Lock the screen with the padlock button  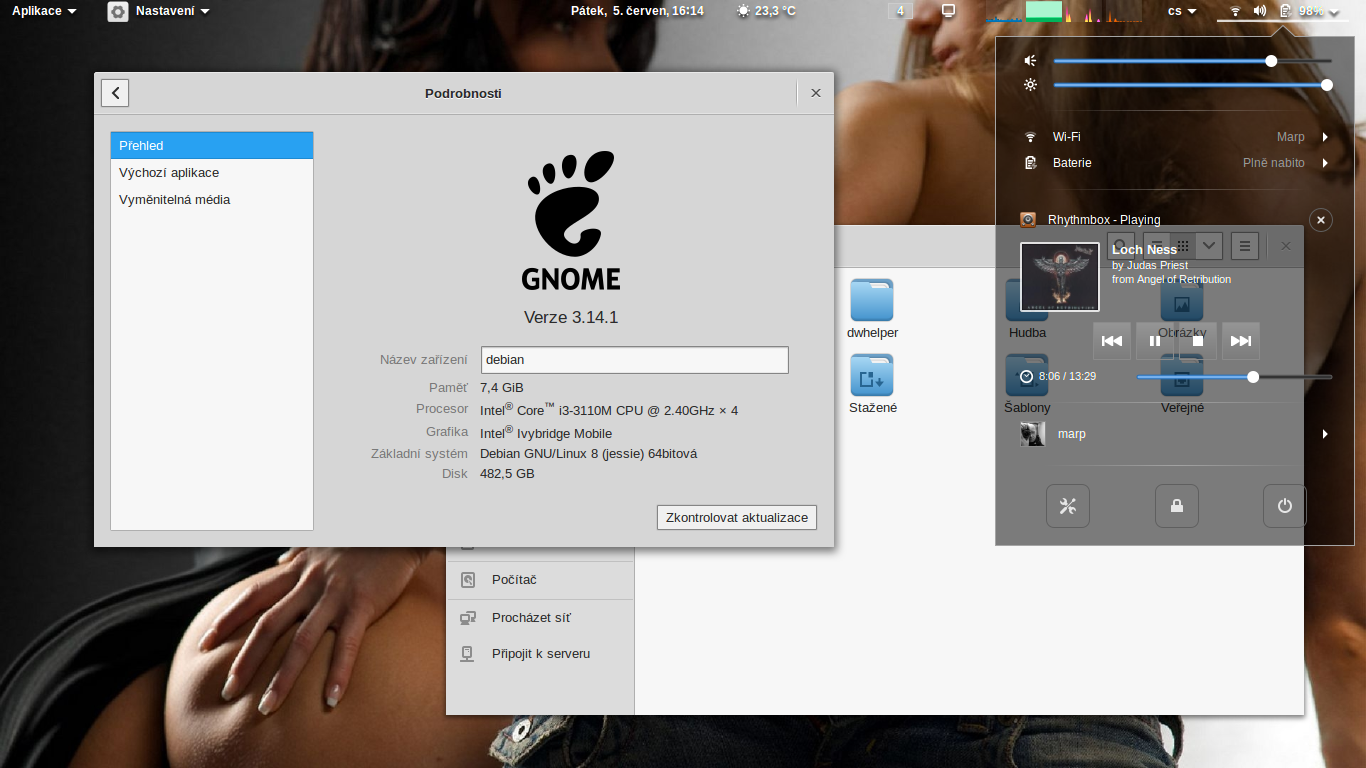tap(1176, 506)
